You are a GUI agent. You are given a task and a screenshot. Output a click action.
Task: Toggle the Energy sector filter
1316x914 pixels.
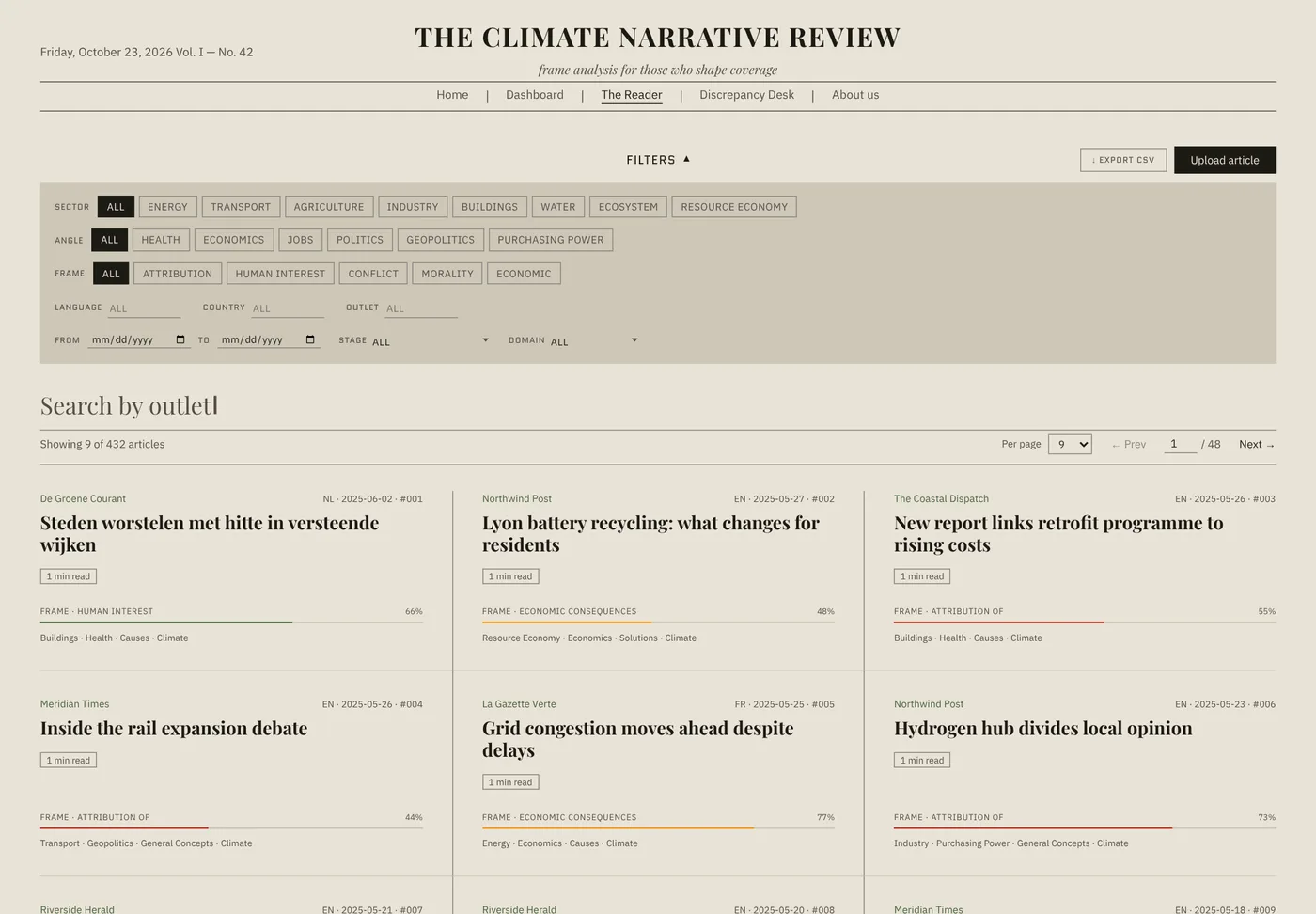167,207
